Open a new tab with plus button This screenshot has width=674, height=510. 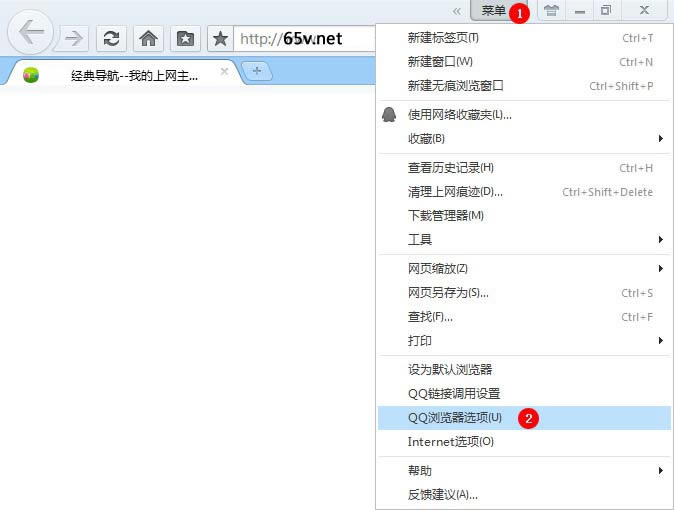pos(257,71)
